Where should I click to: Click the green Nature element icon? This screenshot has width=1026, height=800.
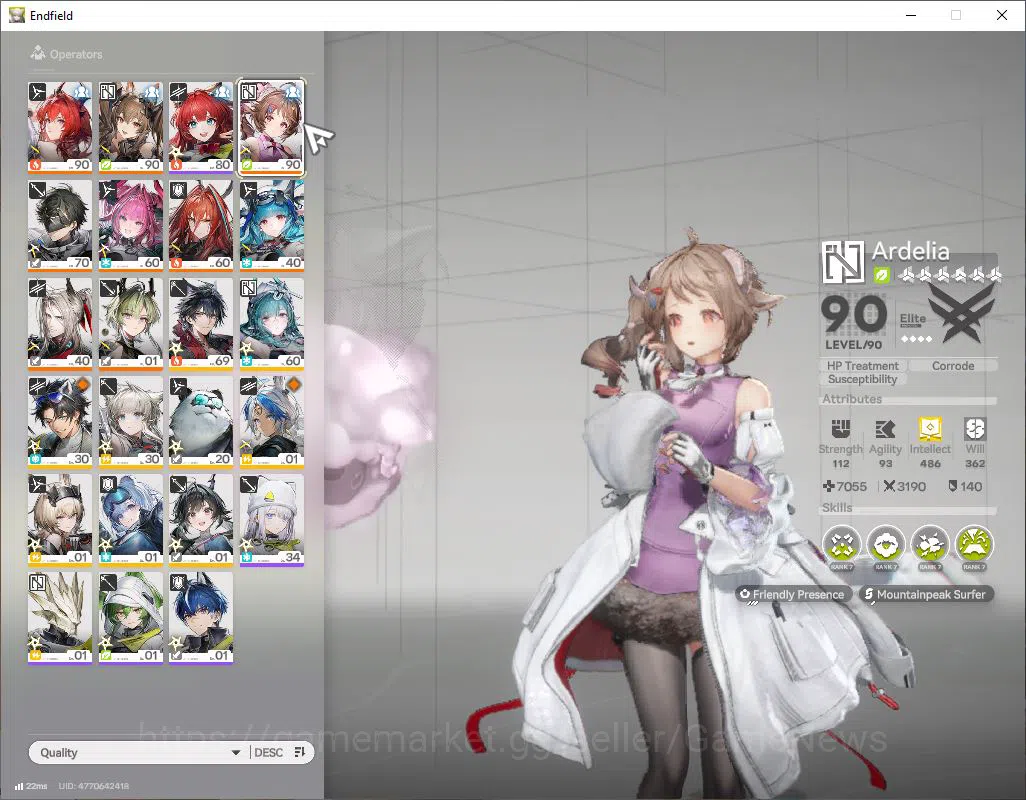(x=881, y=275)
